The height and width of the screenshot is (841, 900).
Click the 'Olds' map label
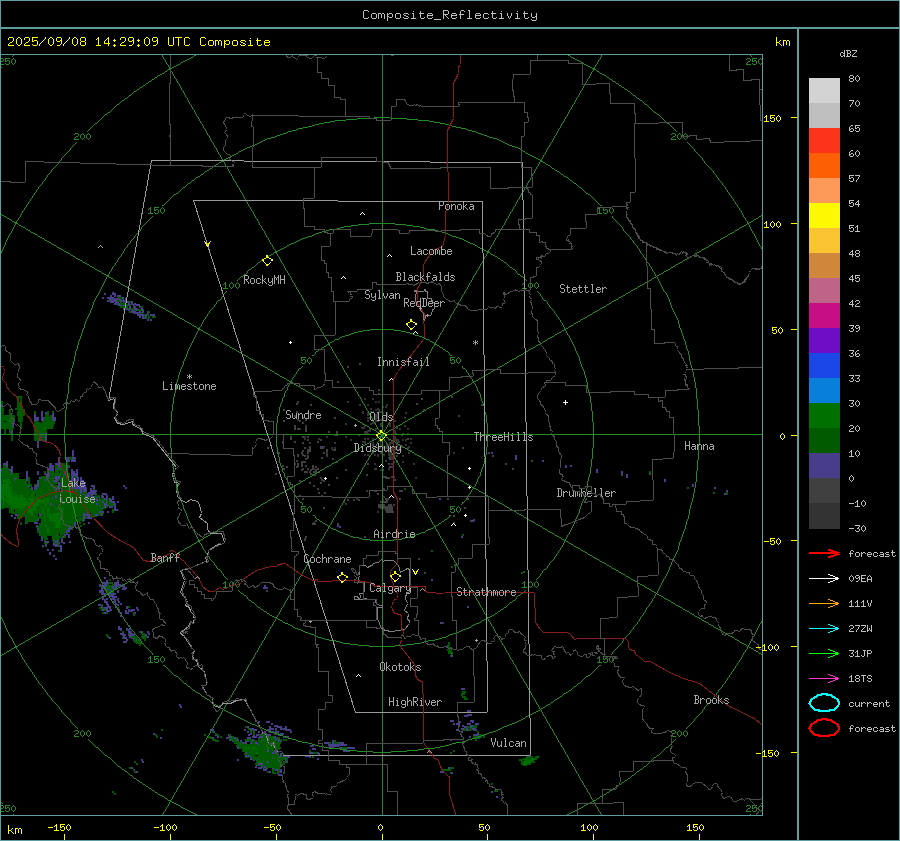381,416
